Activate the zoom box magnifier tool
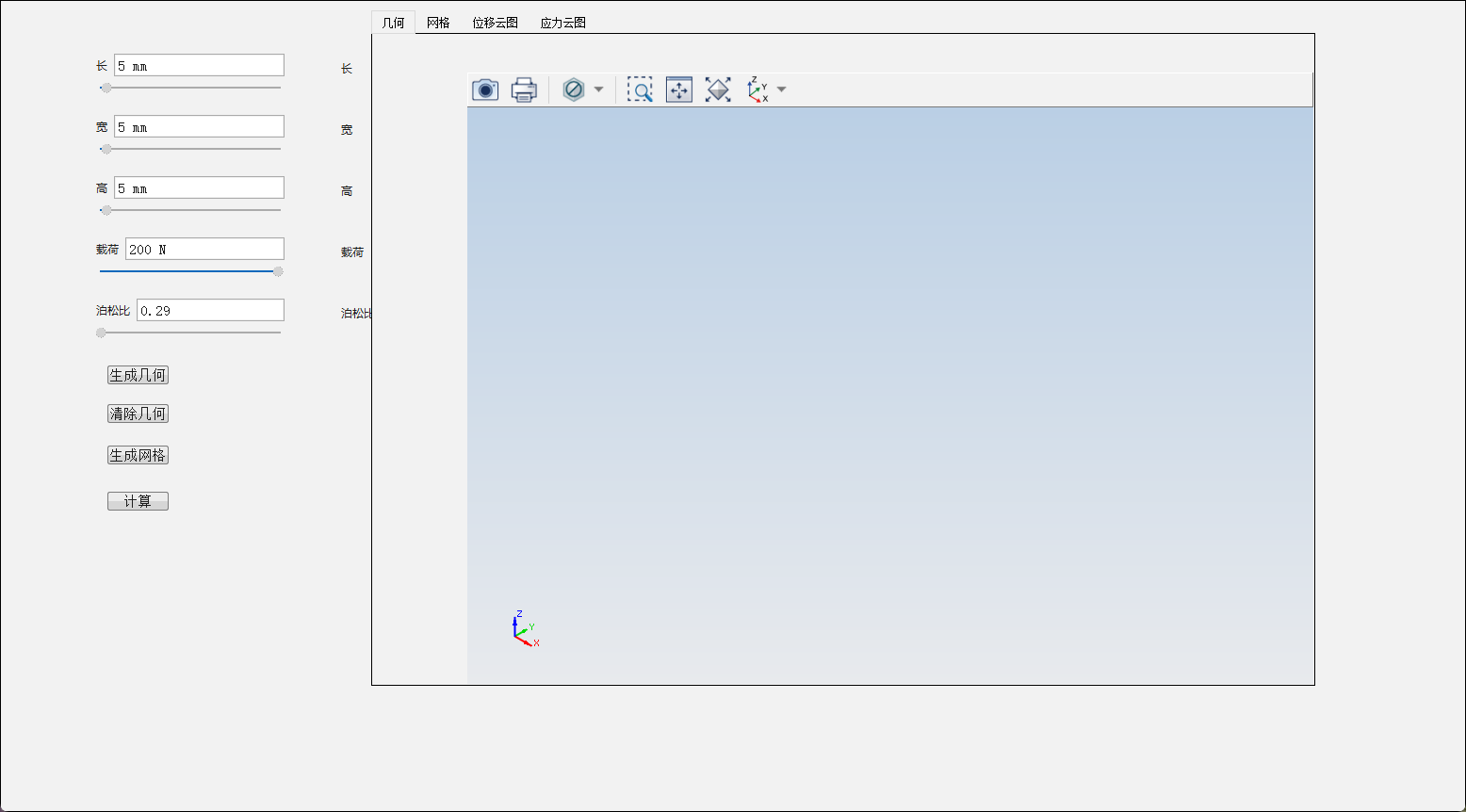 (640, 90)
